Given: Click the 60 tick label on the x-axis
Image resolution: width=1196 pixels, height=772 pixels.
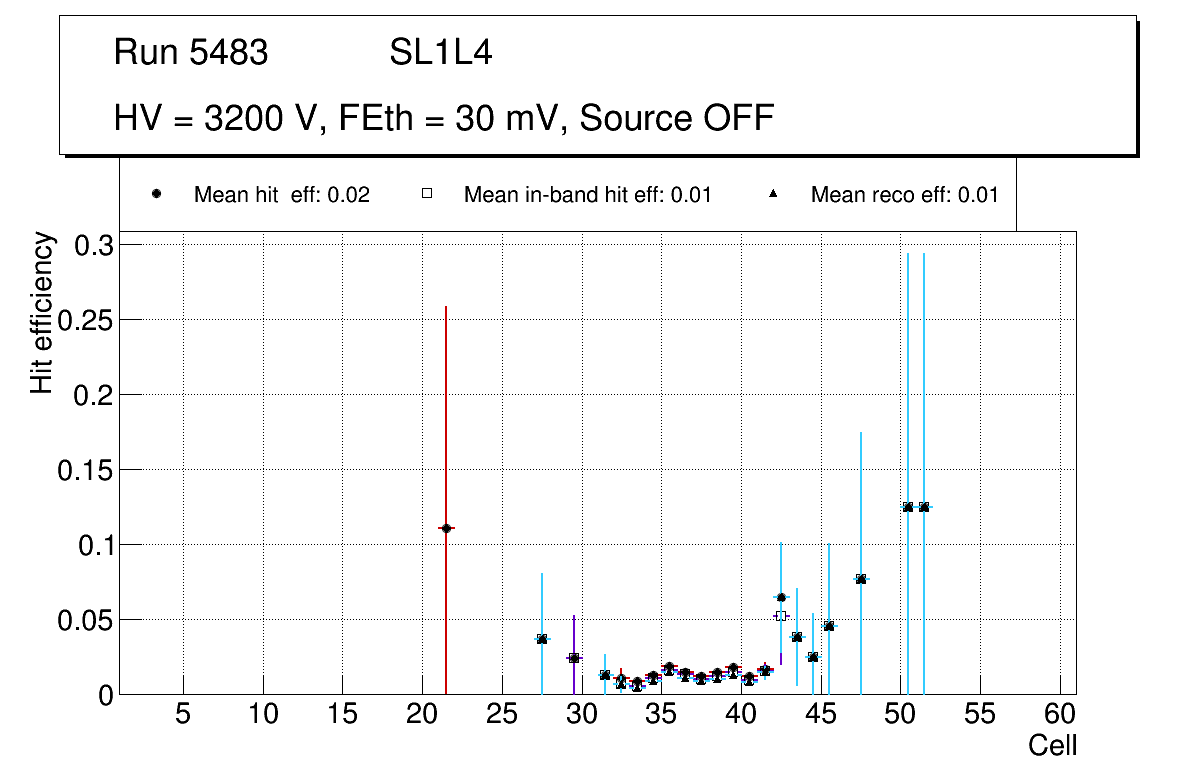Looking at the screenshot, I should pyautogui.click(x=1060, y=714).
